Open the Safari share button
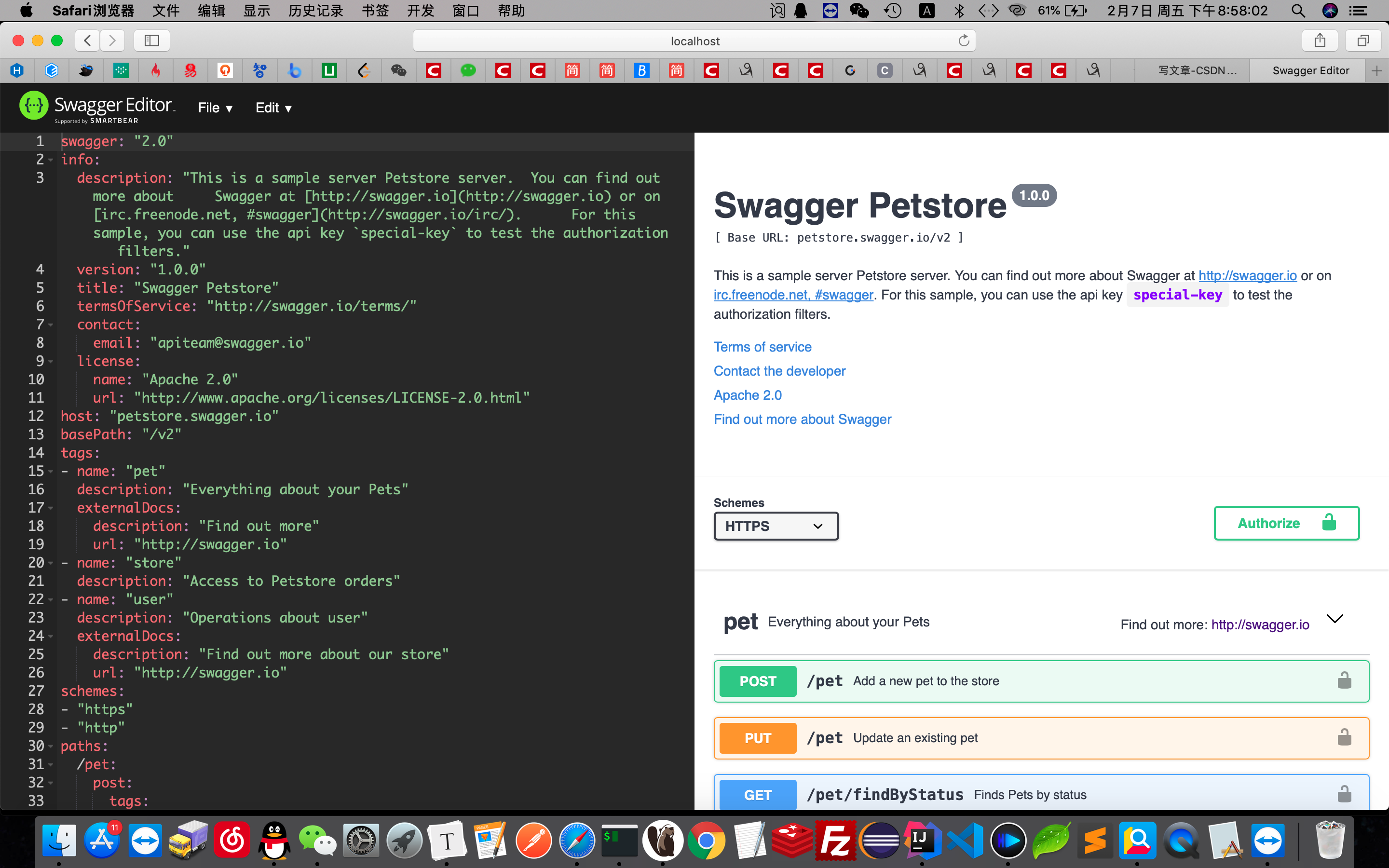 click(x=1320, y=40)
